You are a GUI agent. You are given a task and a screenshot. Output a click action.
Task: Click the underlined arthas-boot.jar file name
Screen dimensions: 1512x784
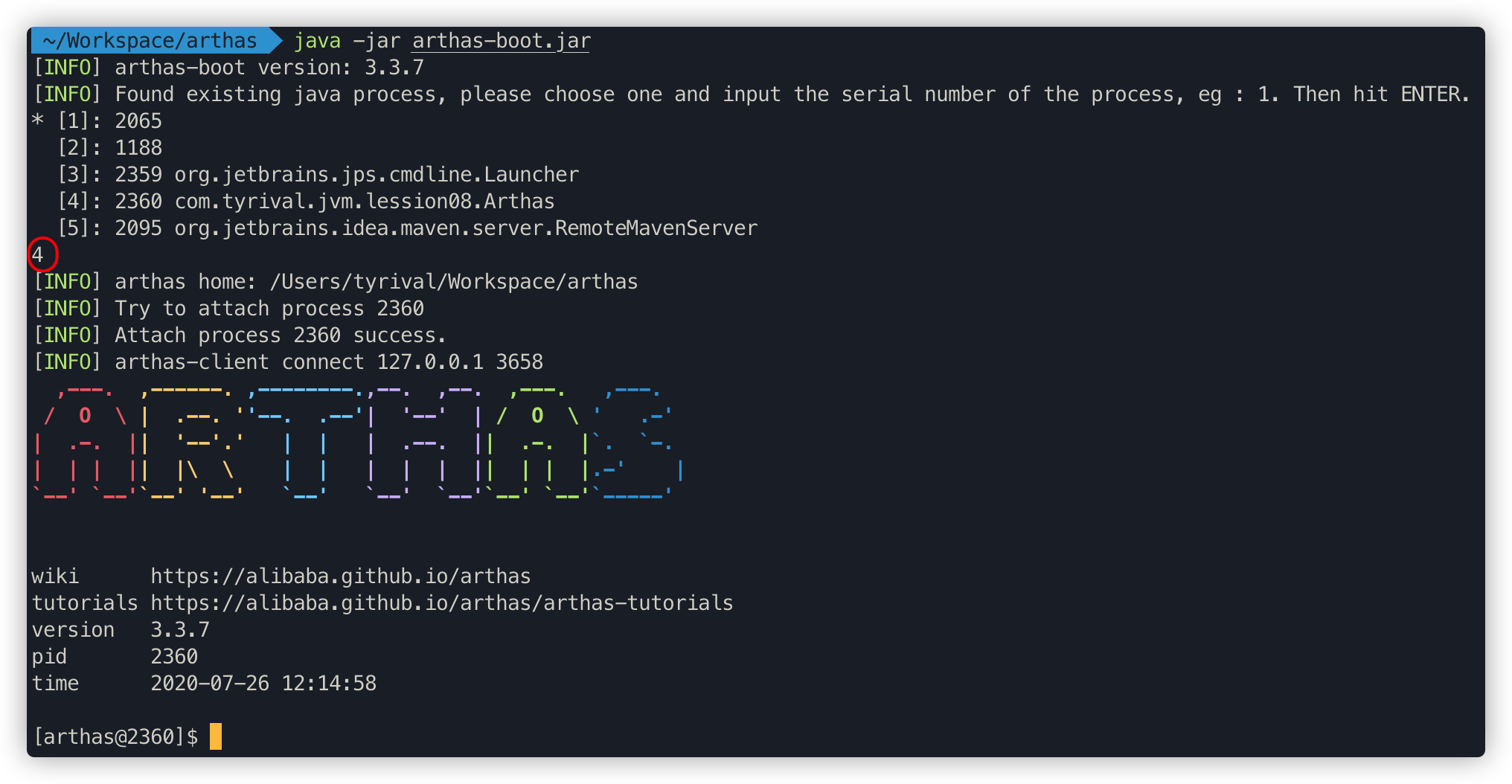501,41
